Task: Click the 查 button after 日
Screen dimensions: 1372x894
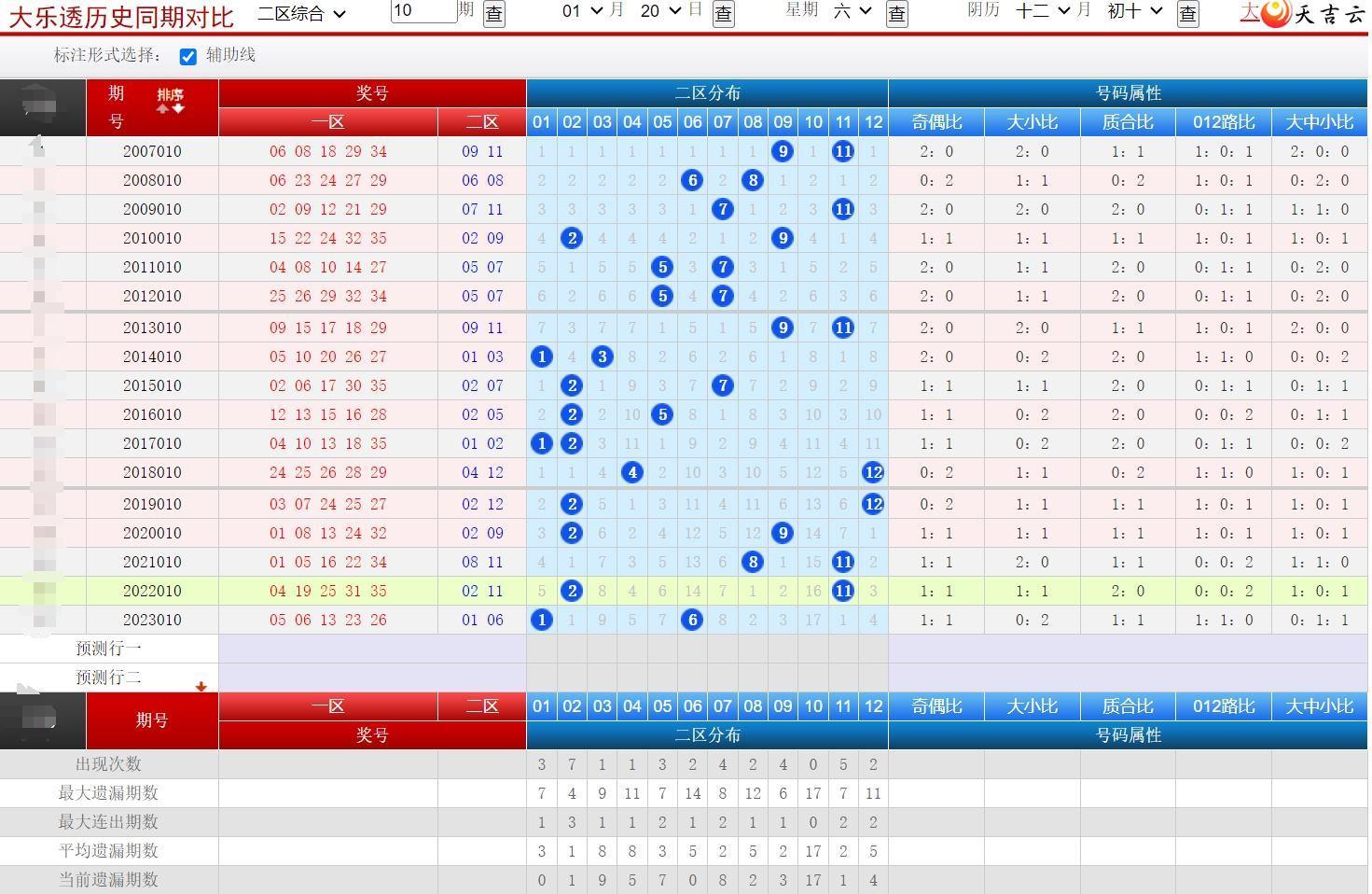Action: coord(723,13)
